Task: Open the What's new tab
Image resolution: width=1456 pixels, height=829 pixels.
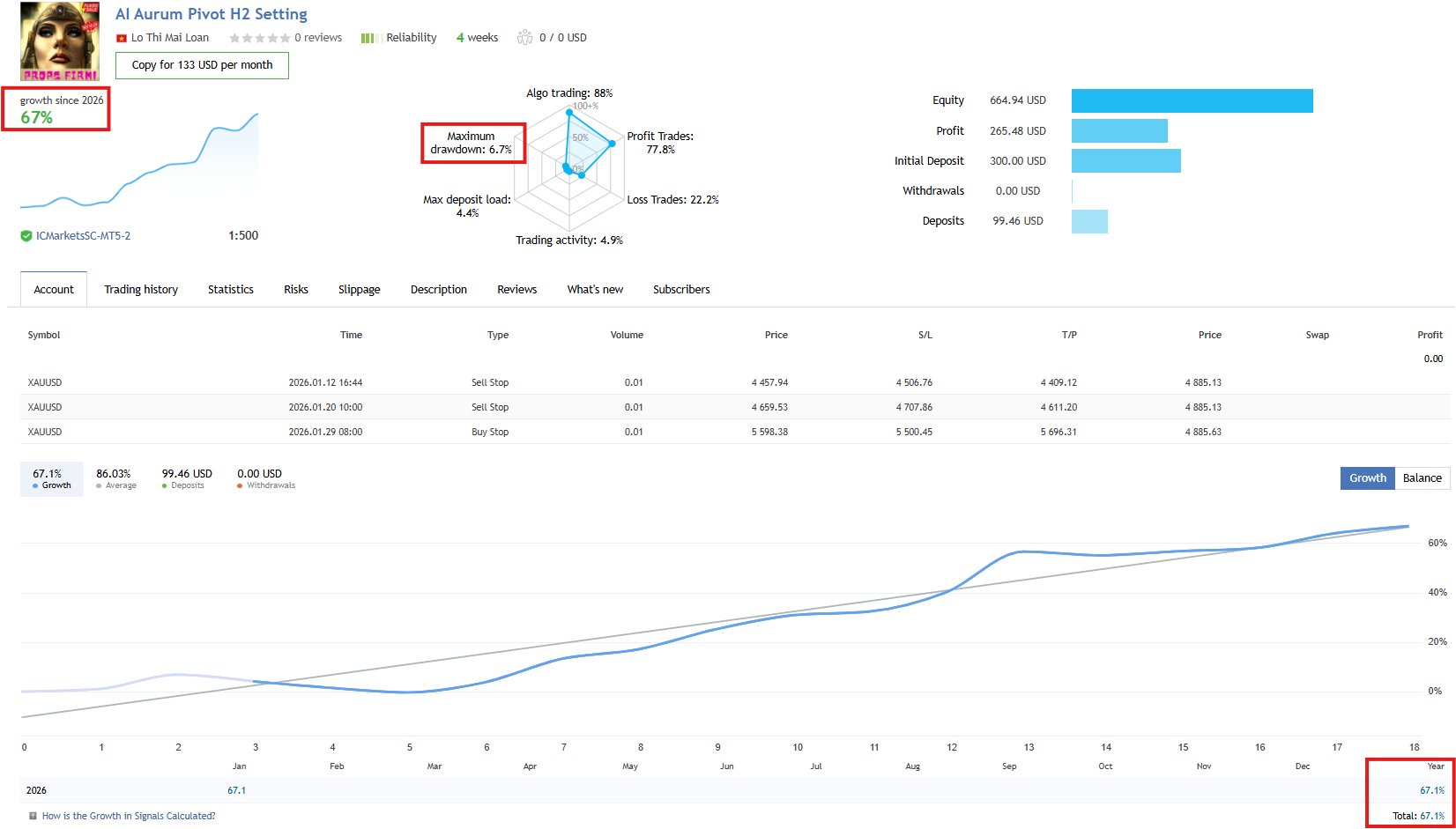Action: [596, 290]
